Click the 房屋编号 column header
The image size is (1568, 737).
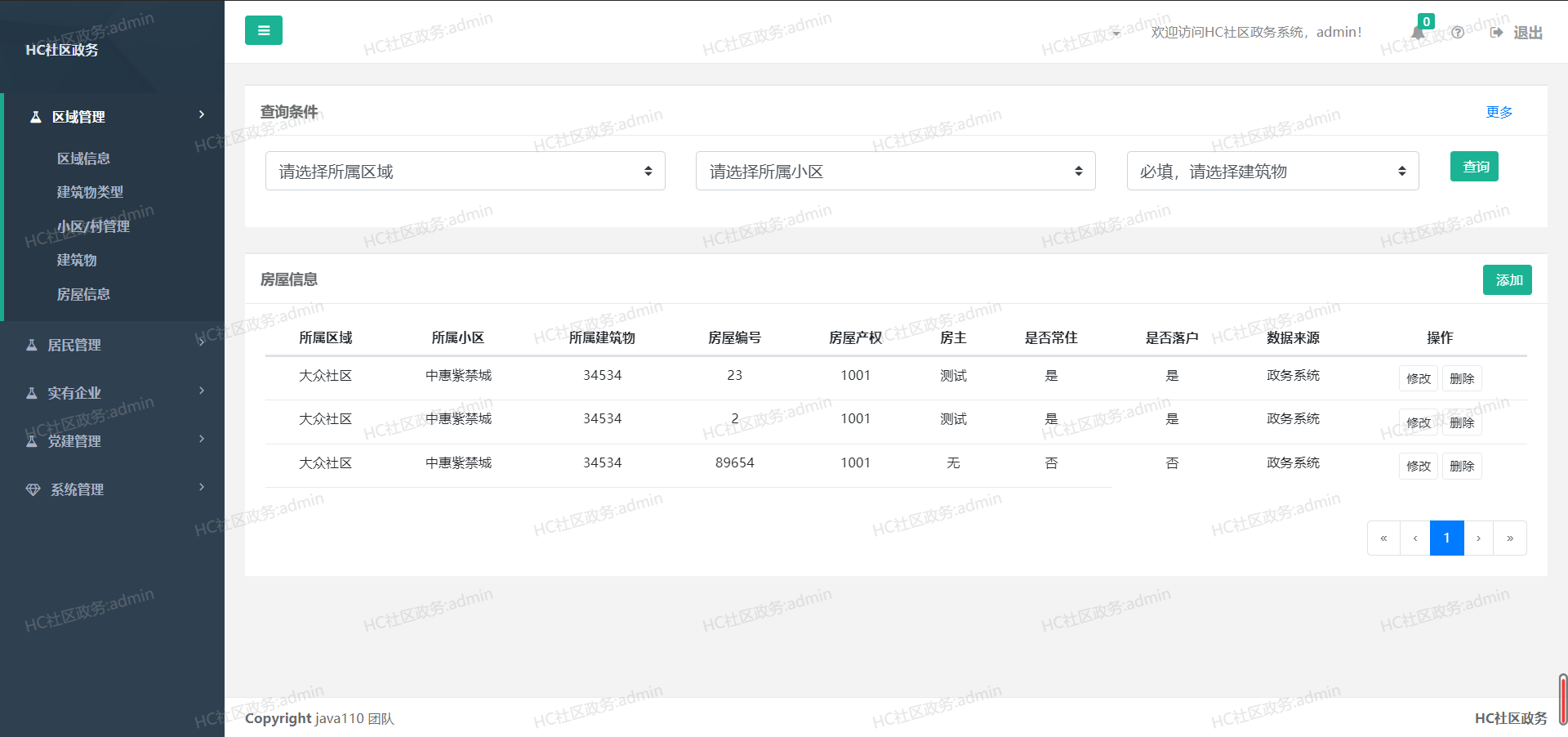pyautogui.click(x=734, y=337)
